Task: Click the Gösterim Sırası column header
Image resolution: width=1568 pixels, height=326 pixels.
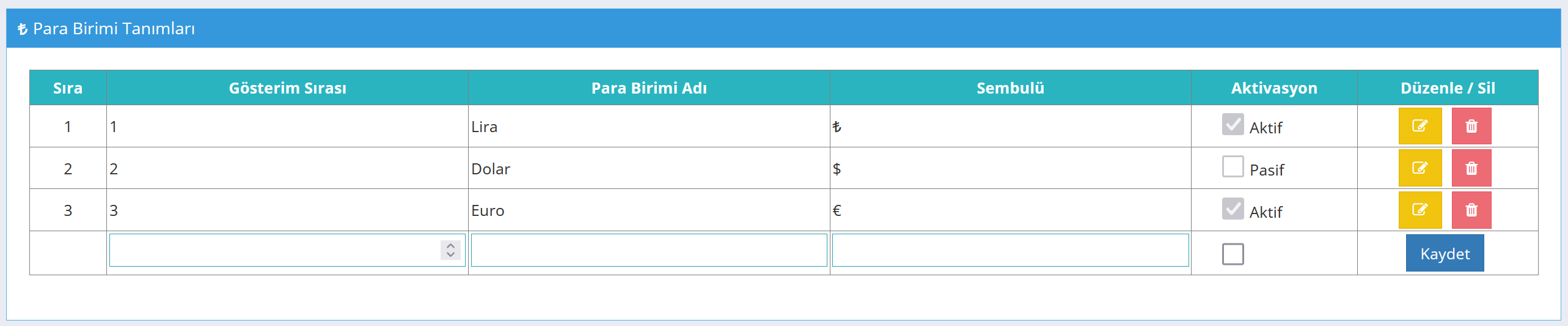Action: pyautogui.click(x=287, y=88)
